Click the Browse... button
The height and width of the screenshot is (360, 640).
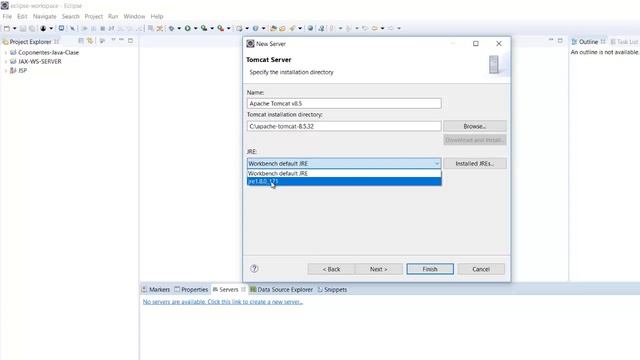[475, 126]
